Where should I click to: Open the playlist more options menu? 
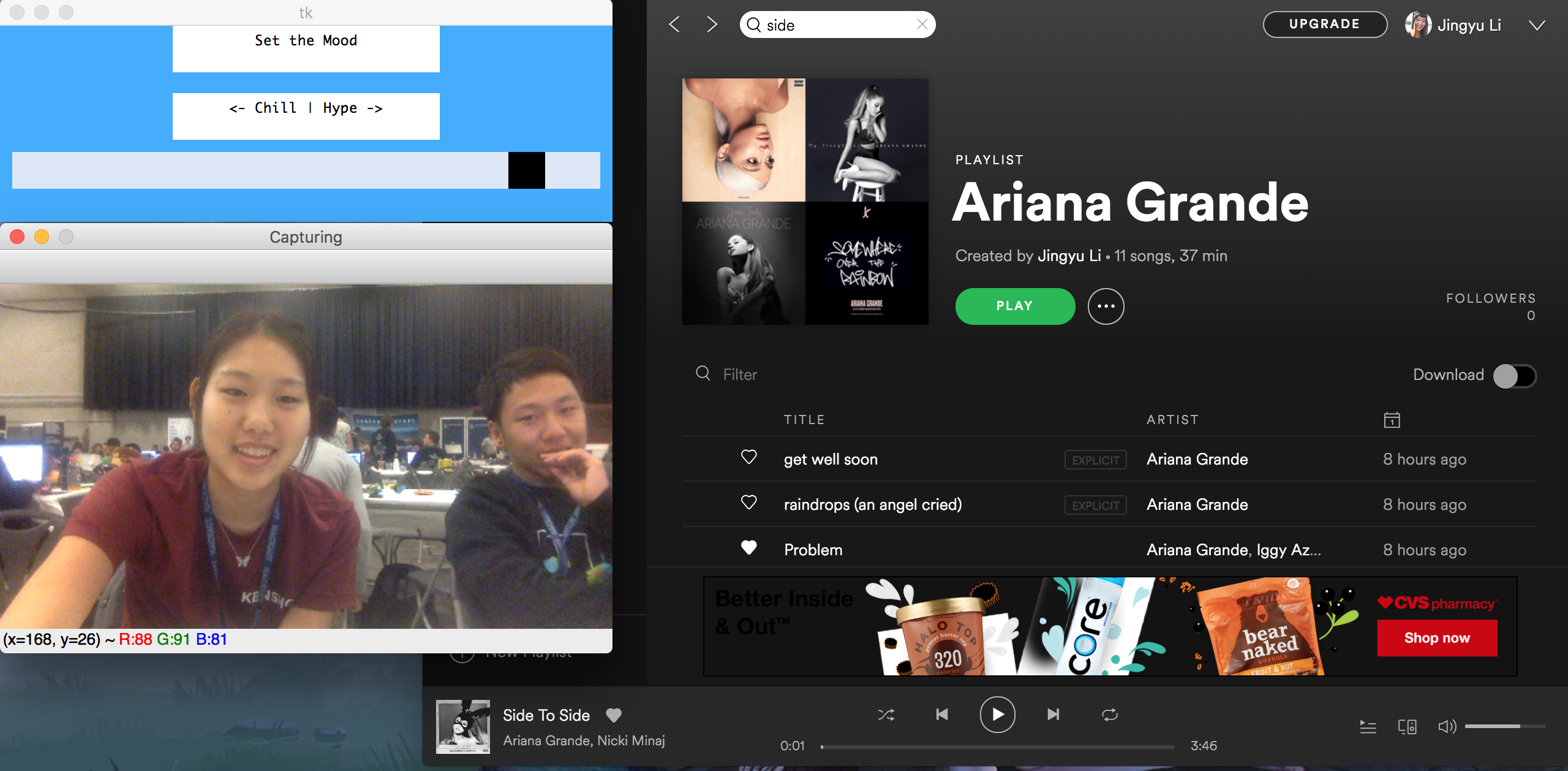[x=1106, y=306]
